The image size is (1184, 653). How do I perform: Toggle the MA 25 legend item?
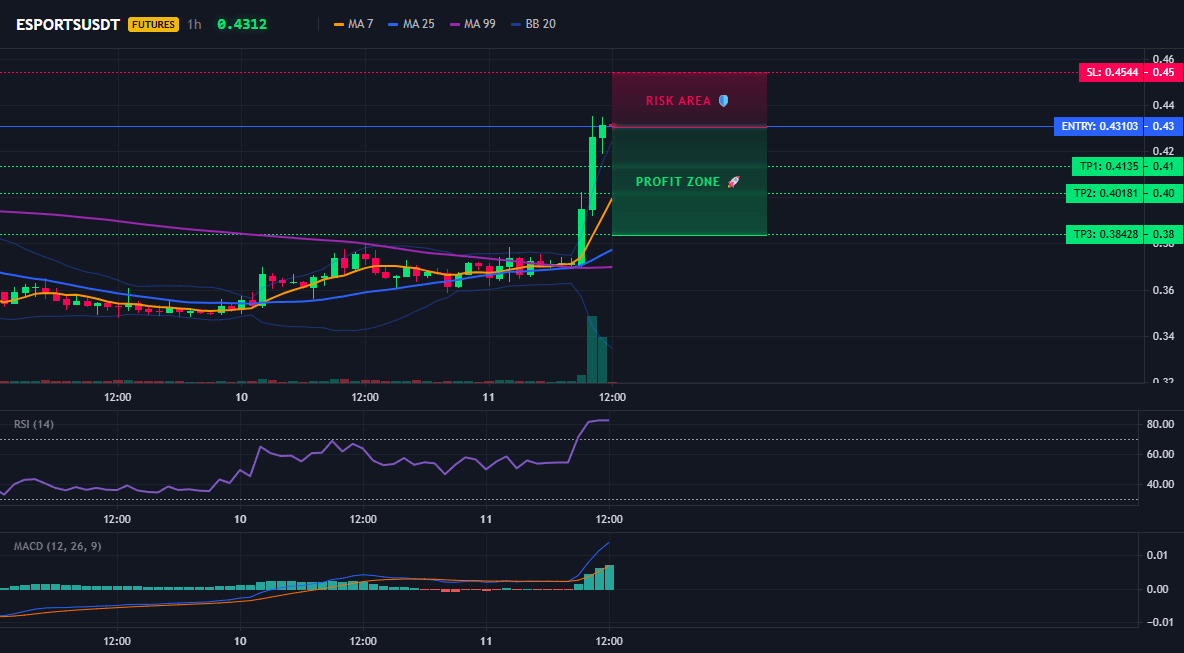[411, 24]
